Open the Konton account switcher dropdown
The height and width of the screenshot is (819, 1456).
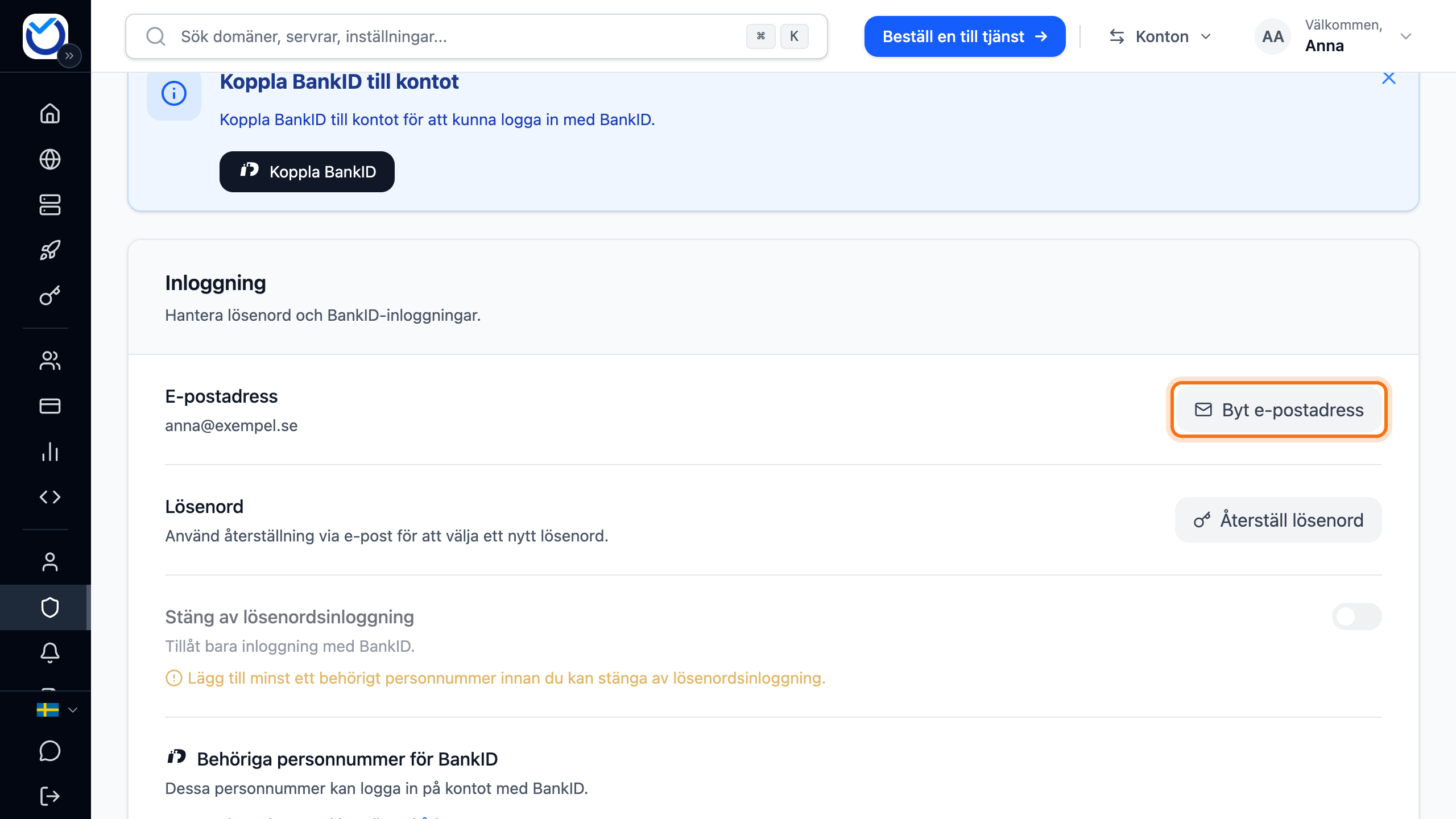point(1160,36)
